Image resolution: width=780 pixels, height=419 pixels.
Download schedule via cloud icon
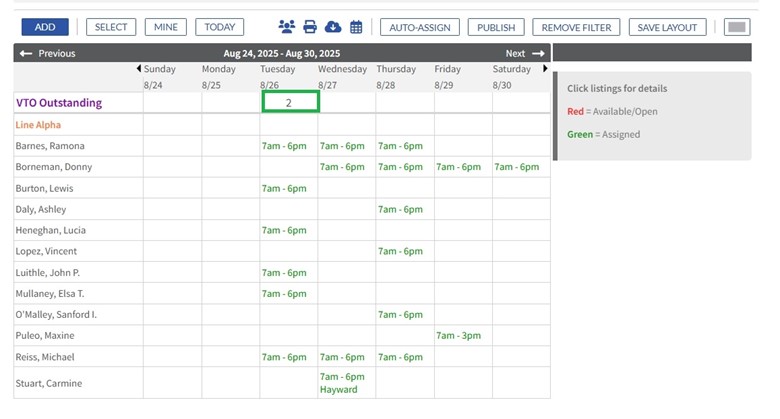pyautogui.click(x=333, y=27)
